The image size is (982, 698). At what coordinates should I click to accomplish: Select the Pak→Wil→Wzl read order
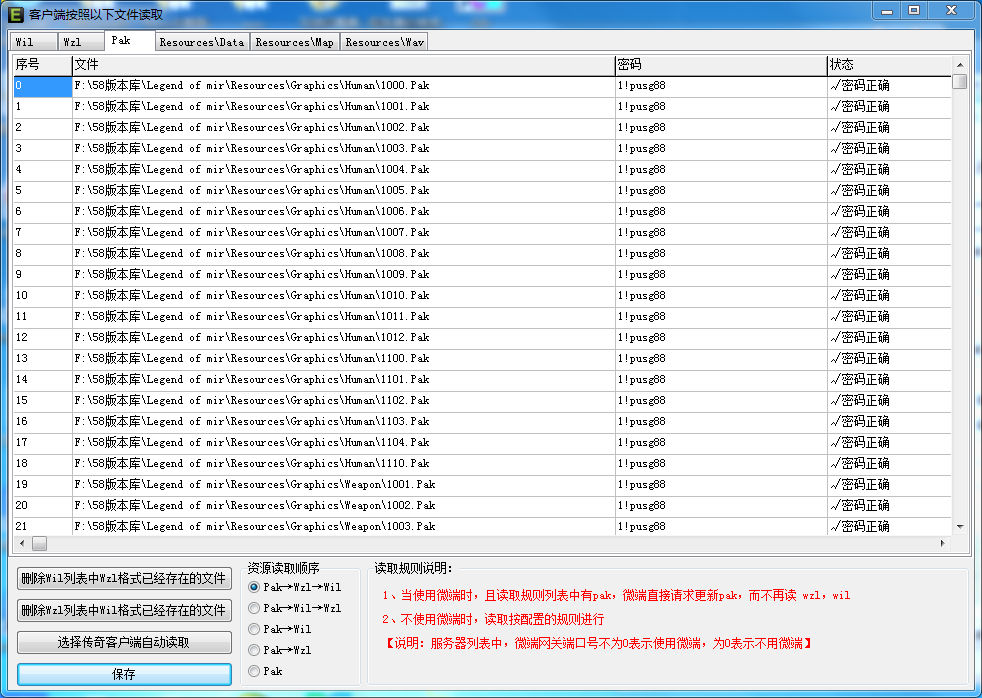tap(254, 608)
